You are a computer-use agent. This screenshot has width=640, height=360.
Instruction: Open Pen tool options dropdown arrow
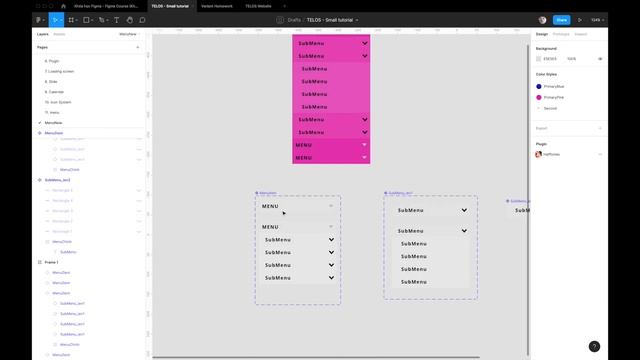[x=107, y=20]
